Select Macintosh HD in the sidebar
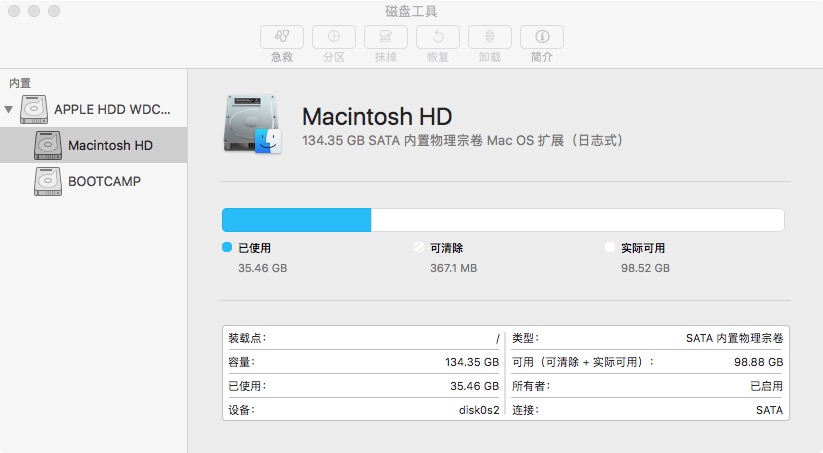This screenshot has height=453, width=823. [x=110, y=145]
